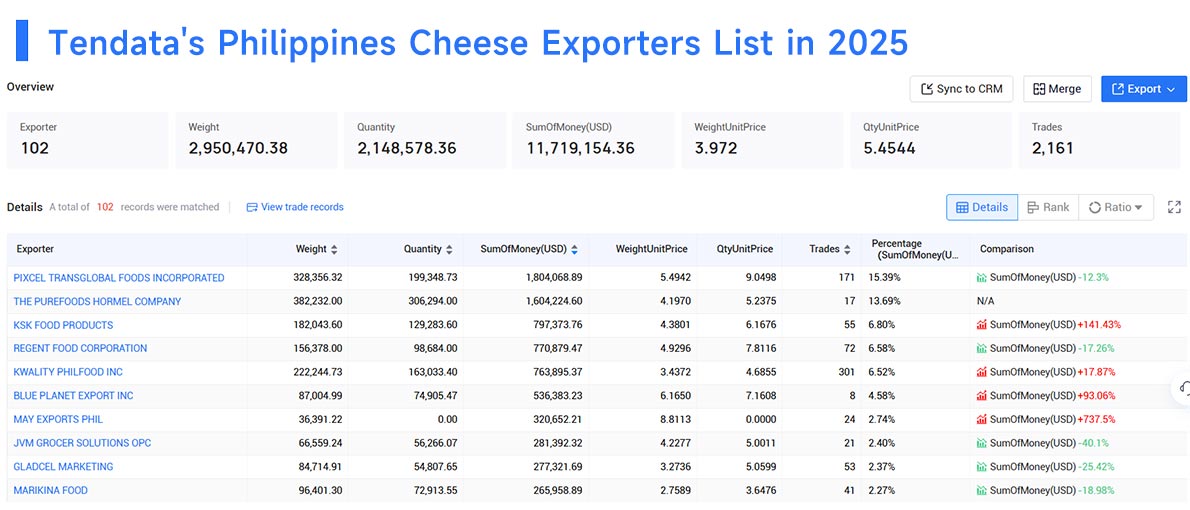1190x510 pixels.
Task: Open REGENT FOOD CORPORATION exporter link
Action: (80, 348)
